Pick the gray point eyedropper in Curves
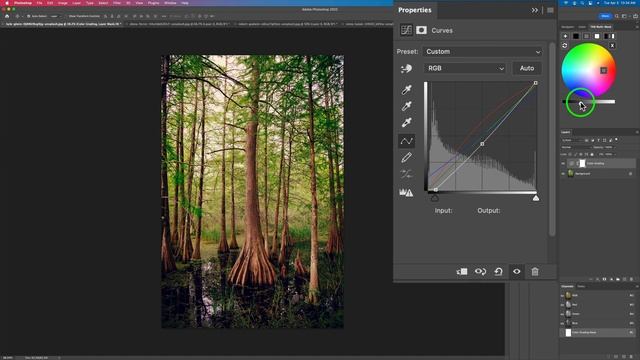The height and width of the screenshot is (360, 640). tap(406, 106)
